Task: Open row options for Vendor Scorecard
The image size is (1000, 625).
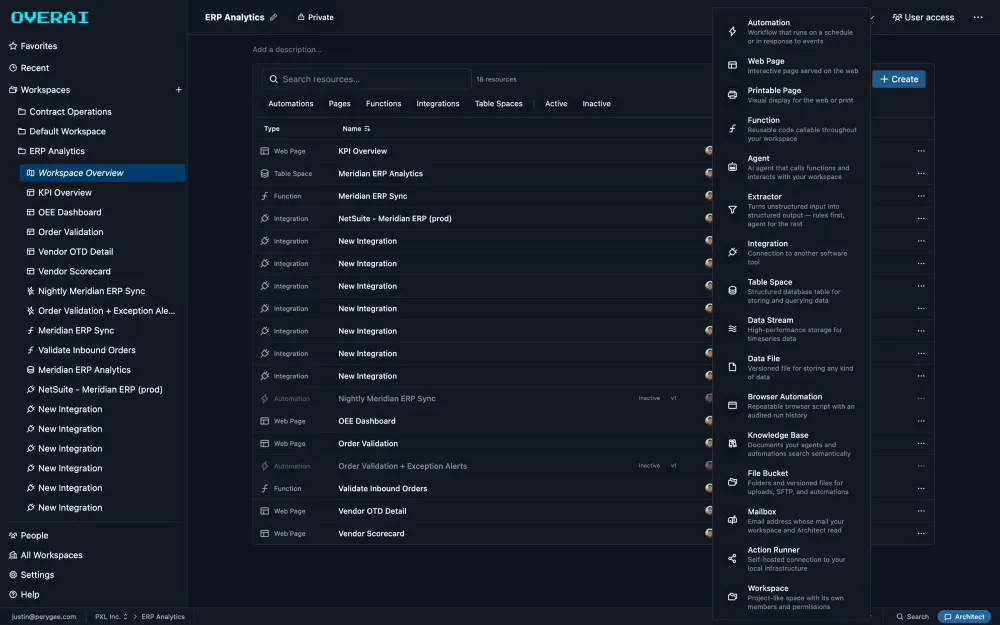Action: click(x=921, y=533)
